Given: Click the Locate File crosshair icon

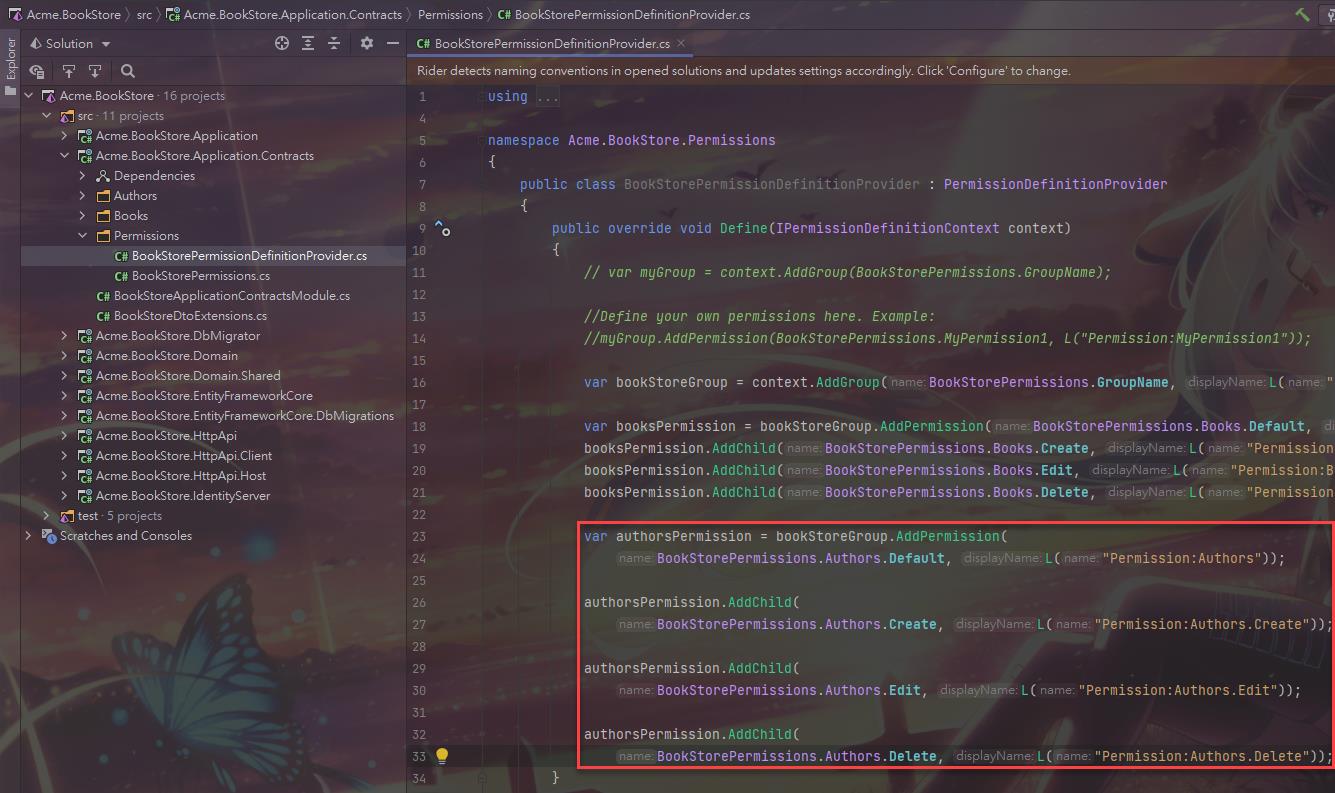Looking at the screenshot, I should click(x=282, y=43).
